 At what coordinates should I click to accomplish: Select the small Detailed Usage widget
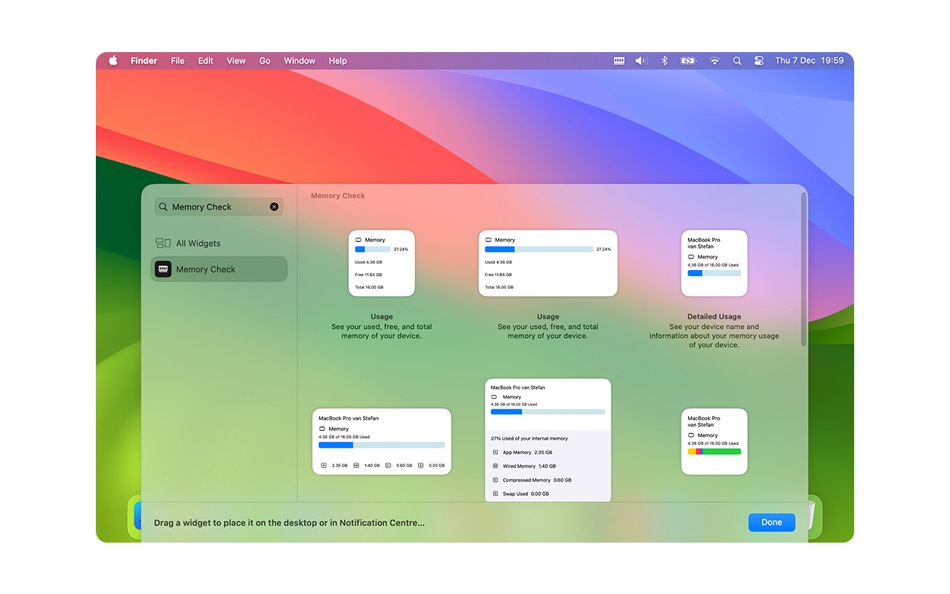click(x=714, y=263)
